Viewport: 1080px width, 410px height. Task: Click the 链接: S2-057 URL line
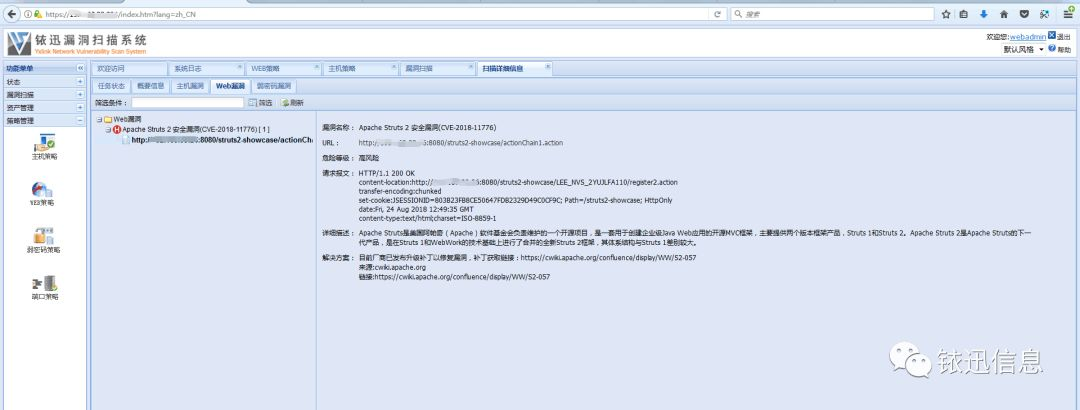[x=454, y=276]
